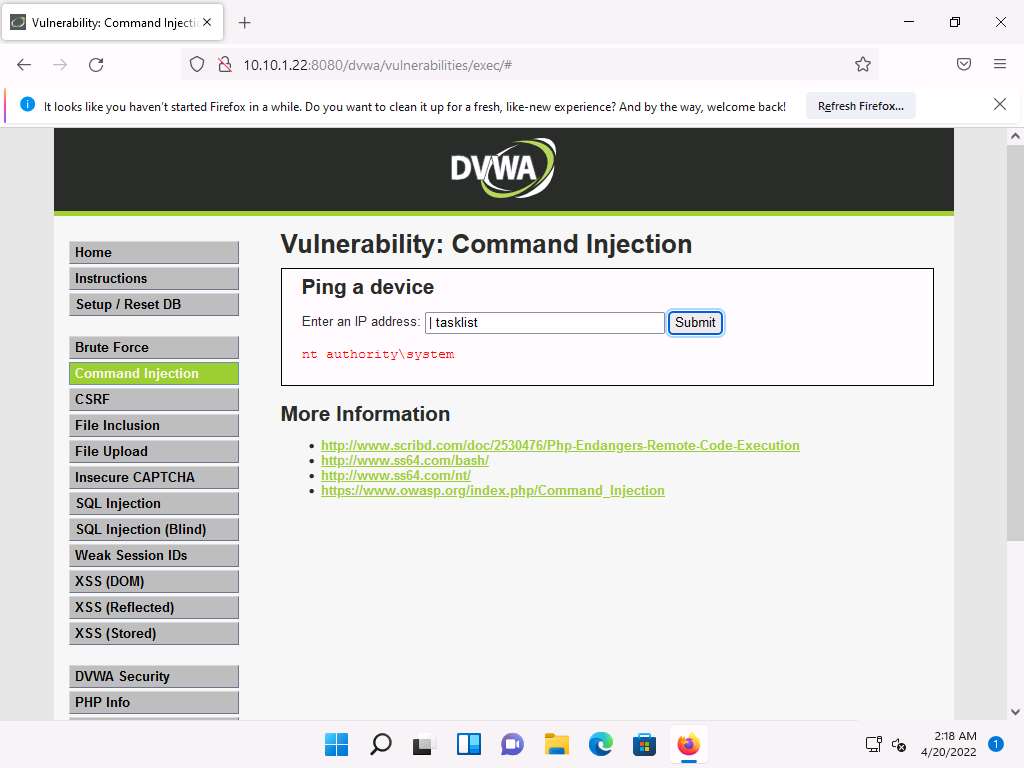Open the ss64.com/bash link
1024x768 pixels.
[404, 460]
